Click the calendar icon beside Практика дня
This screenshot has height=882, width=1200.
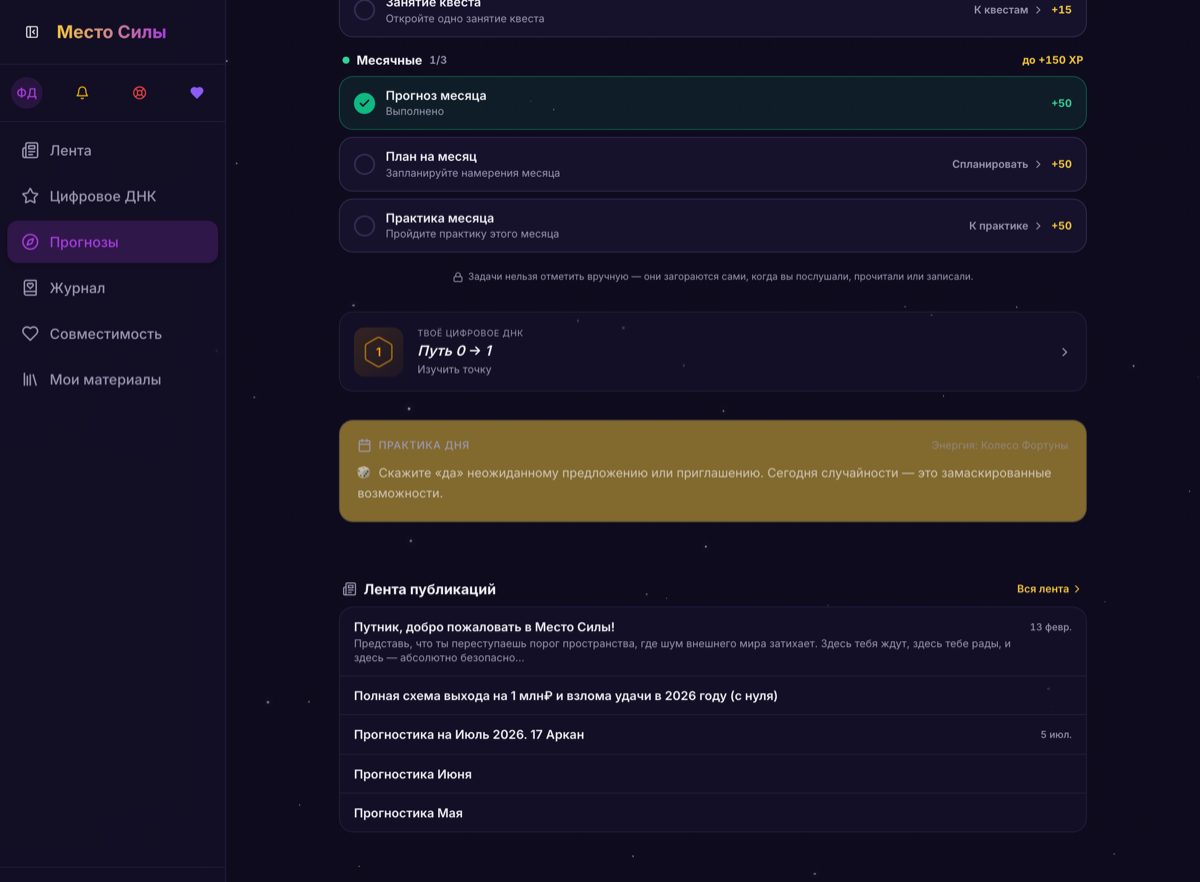pos(364,445)
